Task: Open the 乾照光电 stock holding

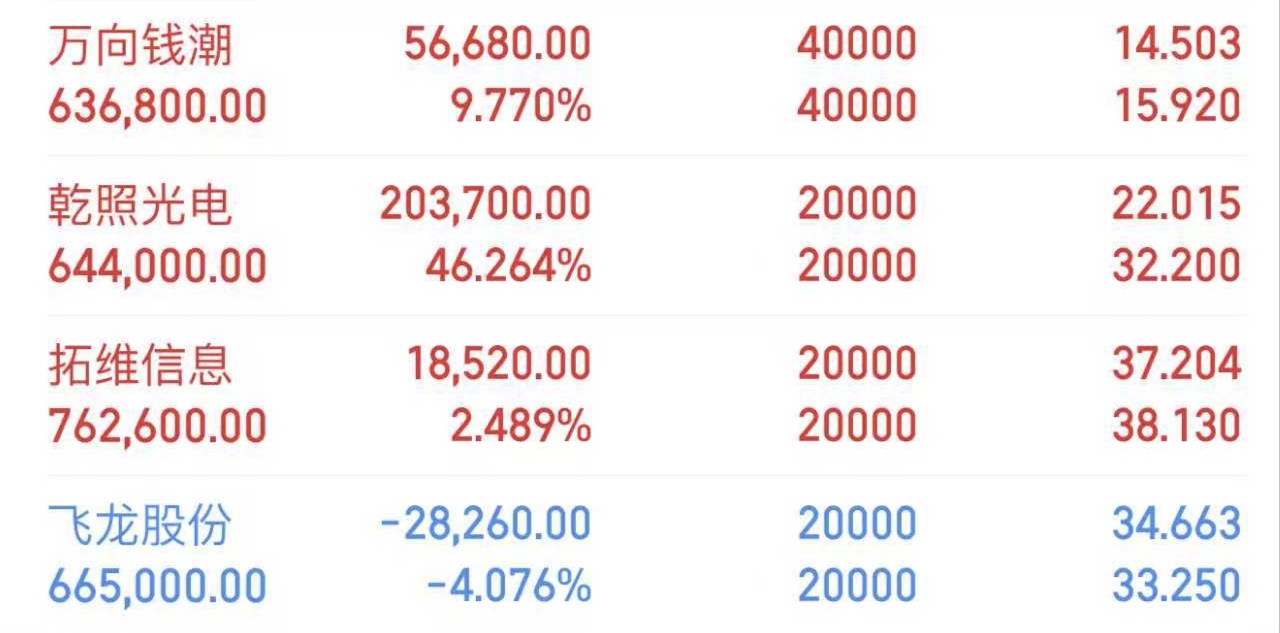Action: click(x=140, y=205)
